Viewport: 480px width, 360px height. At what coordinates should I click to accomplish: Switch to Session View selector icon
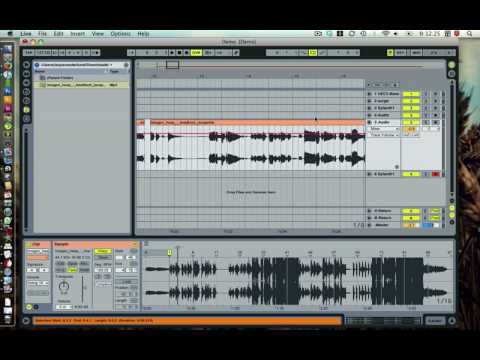(x=452, y=74)
